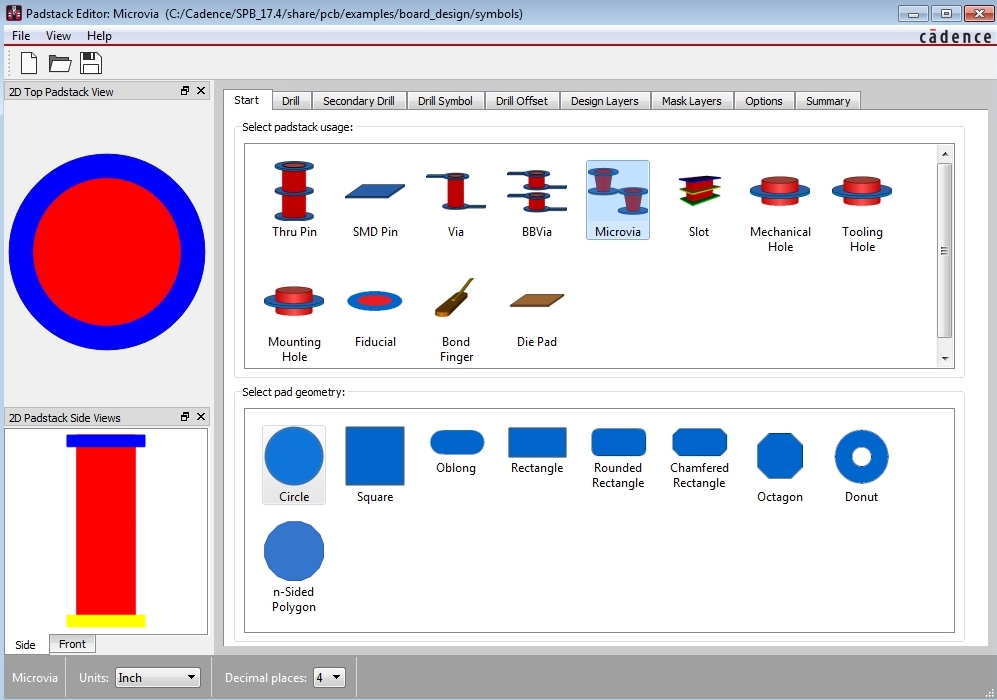This screenshot has width=997, height=700.
Task: Click the Open folder toolbar icon
Action: coord(60,64)
